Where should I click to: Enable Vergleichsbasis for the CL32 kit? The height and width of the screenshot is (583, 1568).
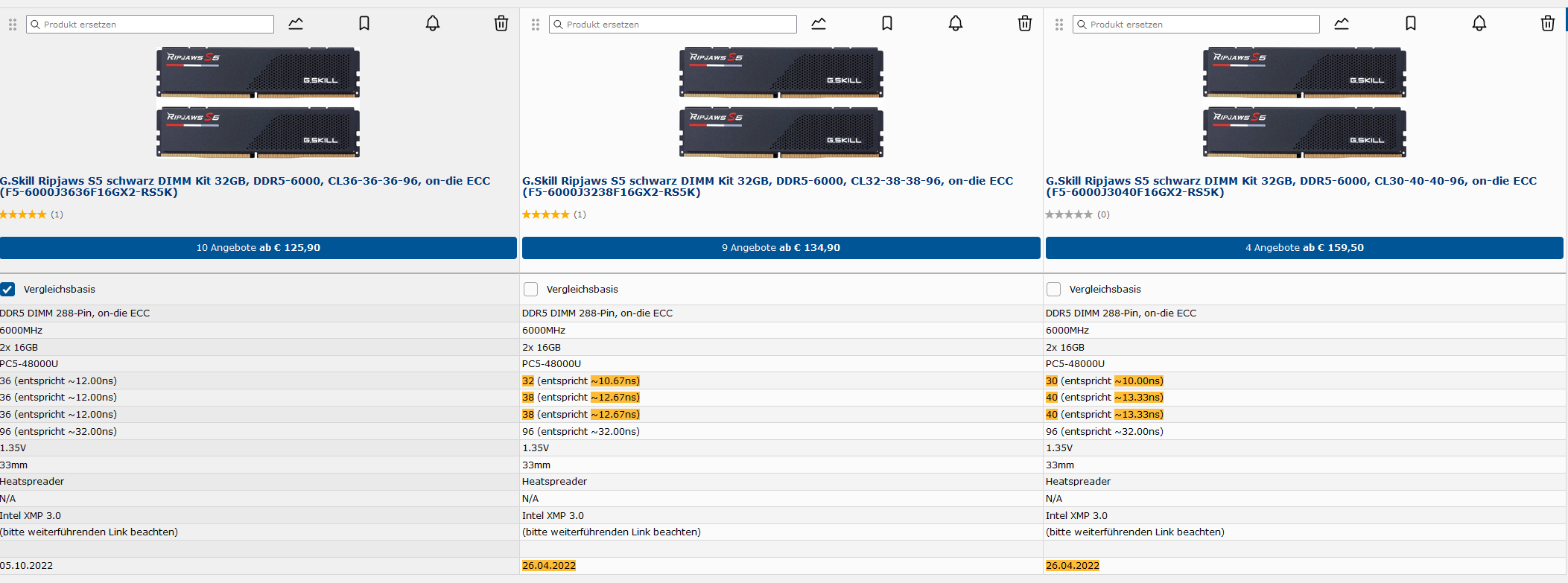[530, 289]
